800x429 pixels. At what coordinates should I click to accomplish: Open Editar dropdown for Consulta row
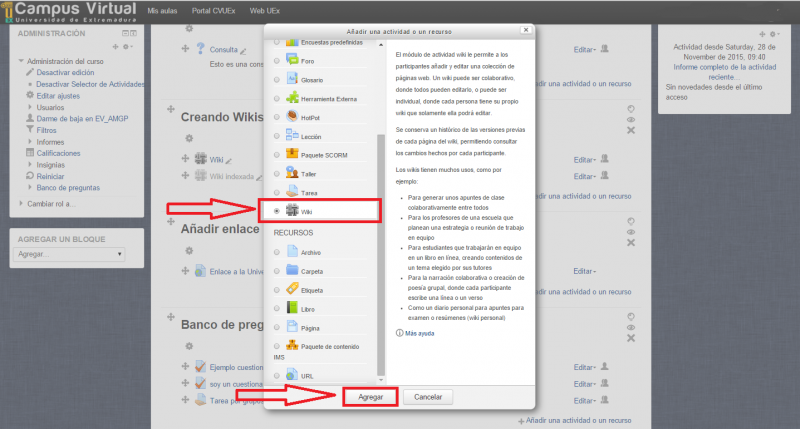pos(585,49)
